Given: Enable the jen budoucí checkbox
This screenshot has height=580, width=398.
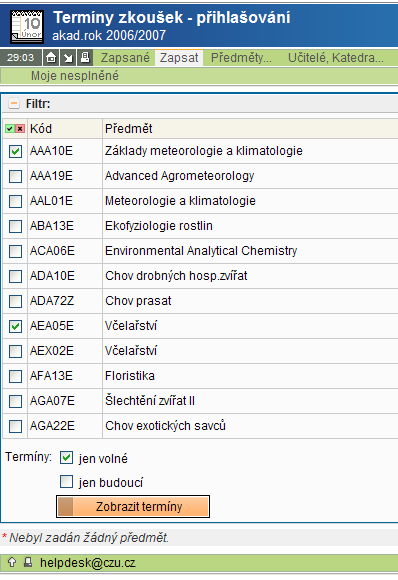Looking at the screenshot, I should tap(66, 482).
